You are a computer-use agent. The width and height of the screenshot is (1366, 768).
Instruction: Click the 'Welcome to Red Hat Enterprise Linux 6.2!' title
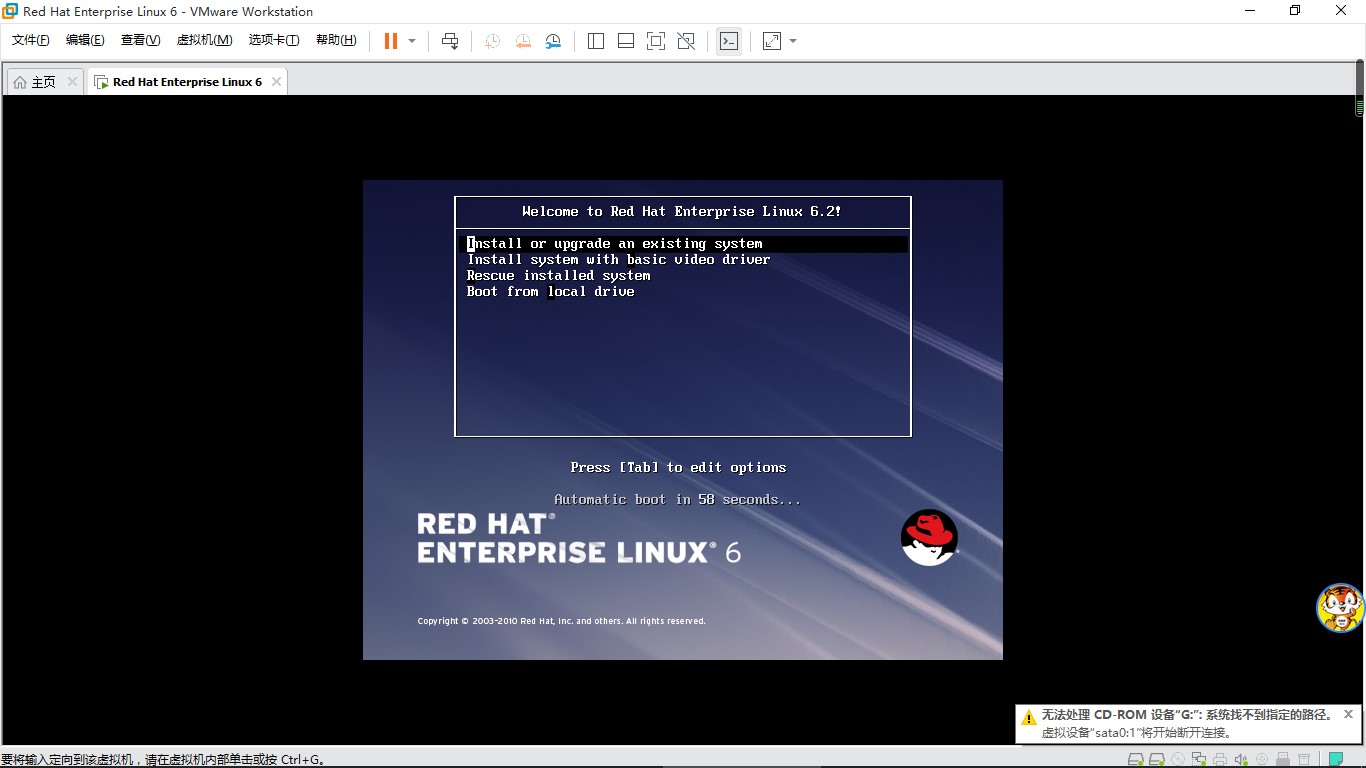[682, 212]
